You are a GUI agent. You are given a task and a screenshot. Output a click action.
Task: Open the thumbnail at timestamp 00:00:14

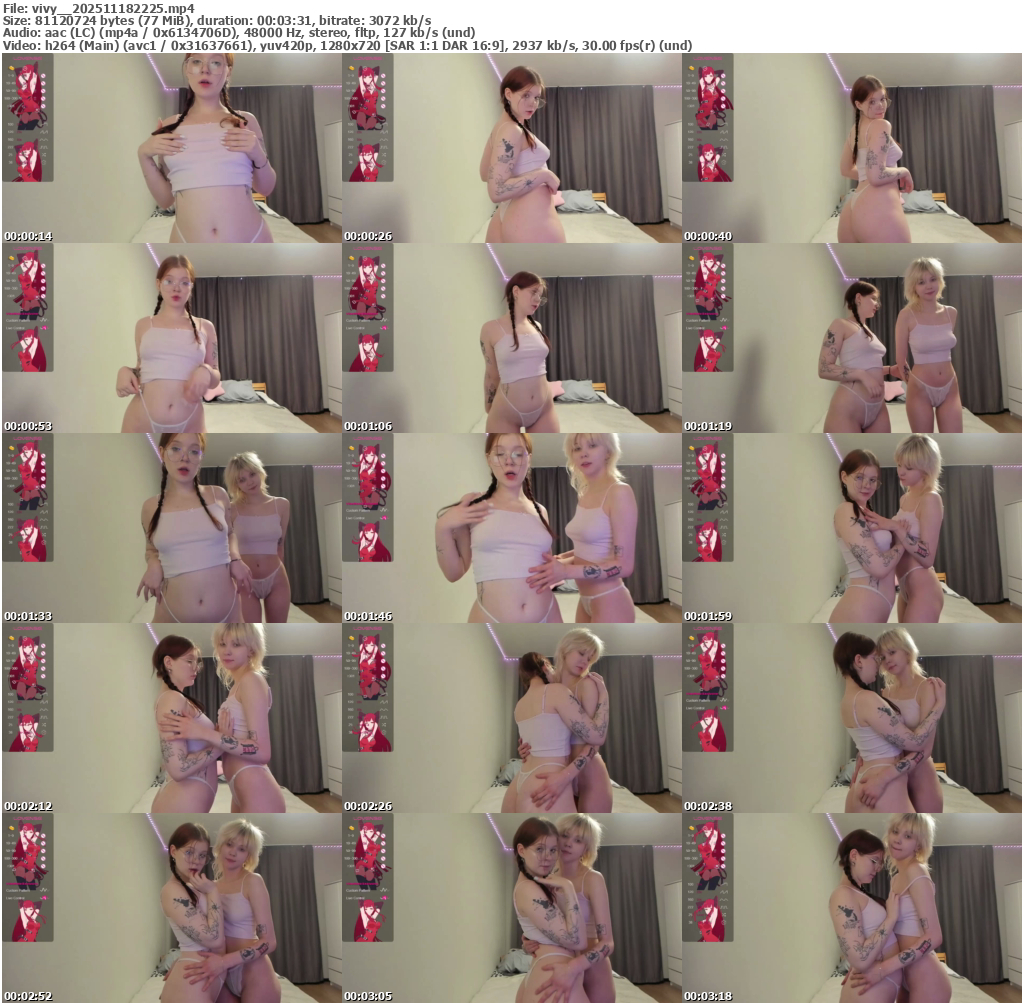[x=171, y=148]
